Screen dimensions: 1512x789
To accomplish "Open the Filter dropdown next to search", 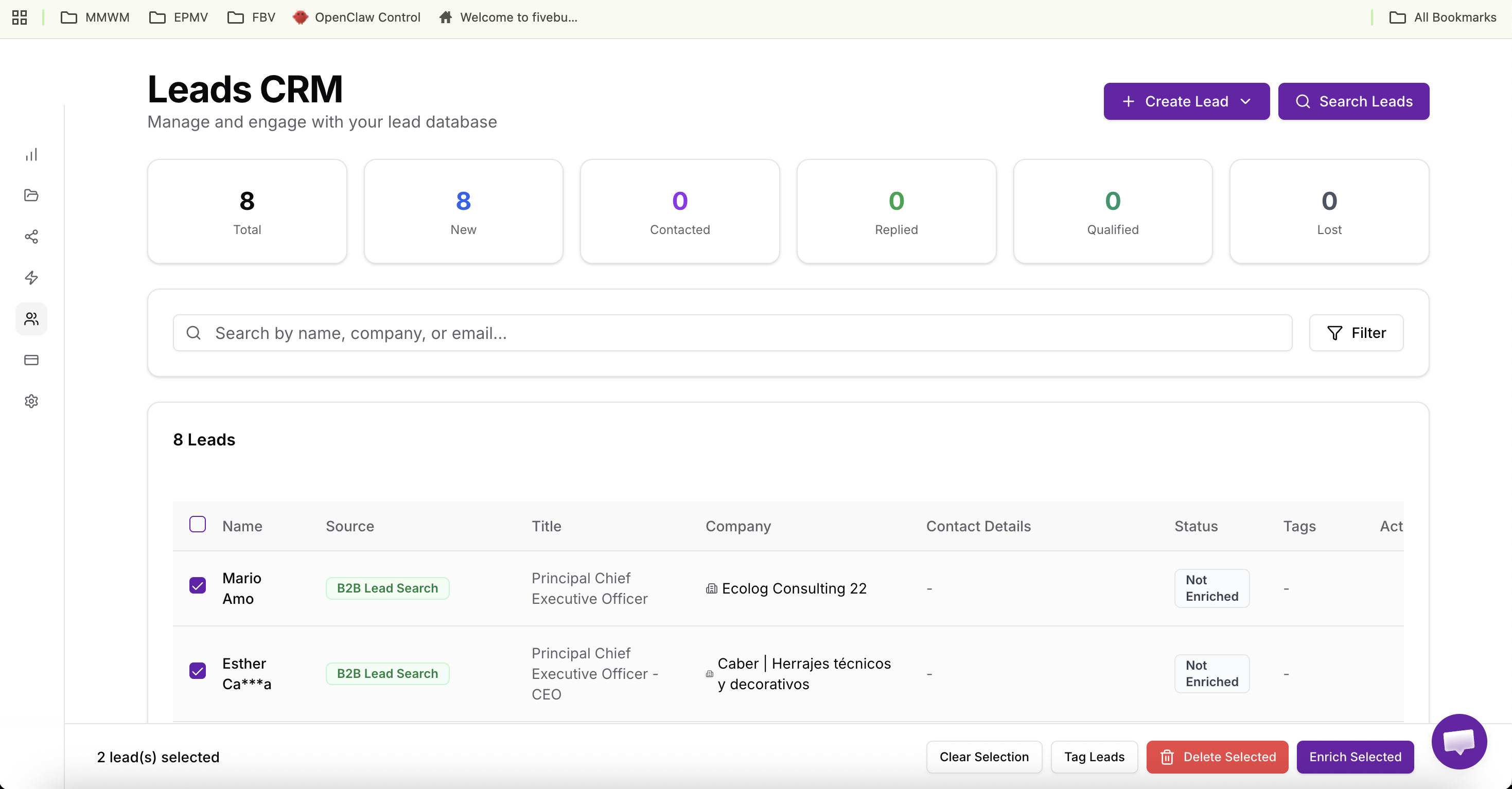I will click(1356, 333).
